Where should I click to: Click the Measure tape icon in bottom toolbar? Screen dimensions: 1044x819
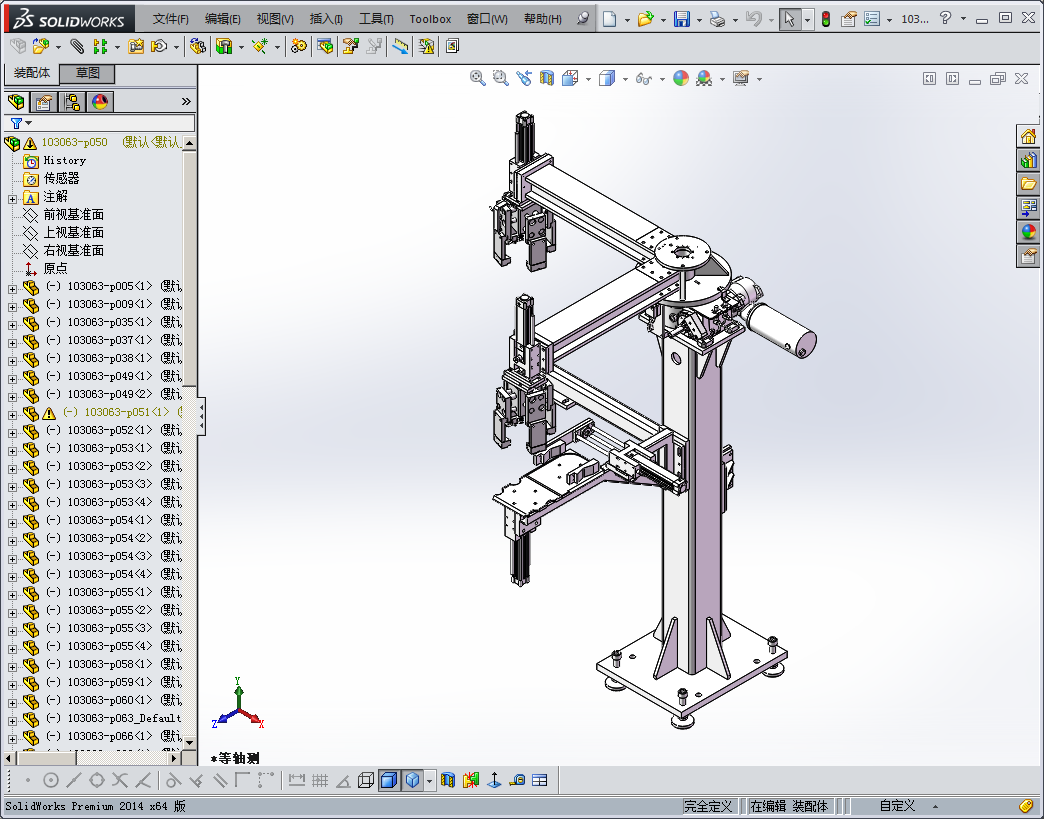click(517, 780)
